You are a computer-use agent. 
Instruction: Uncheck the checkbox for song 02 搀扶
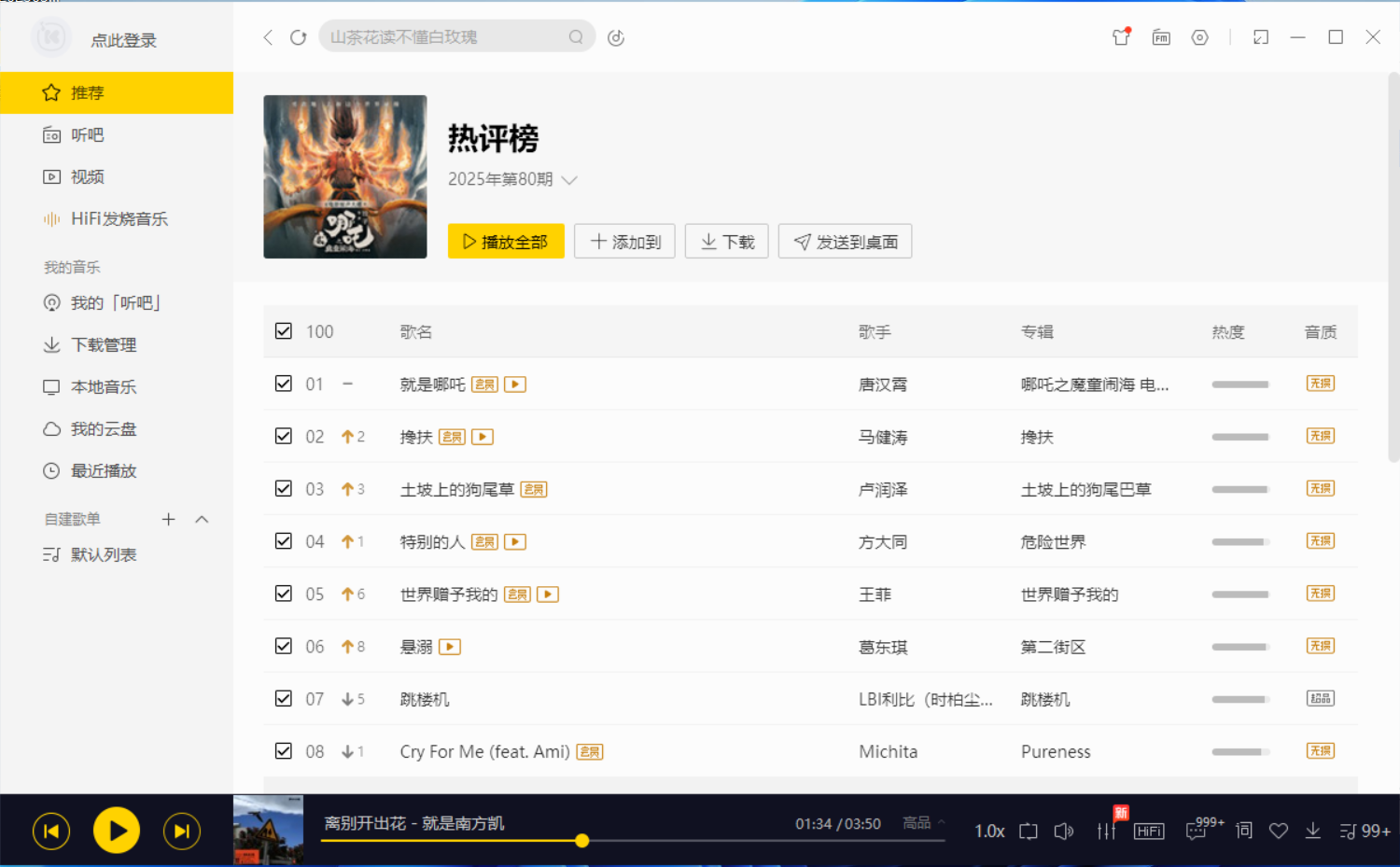[284, 436]
